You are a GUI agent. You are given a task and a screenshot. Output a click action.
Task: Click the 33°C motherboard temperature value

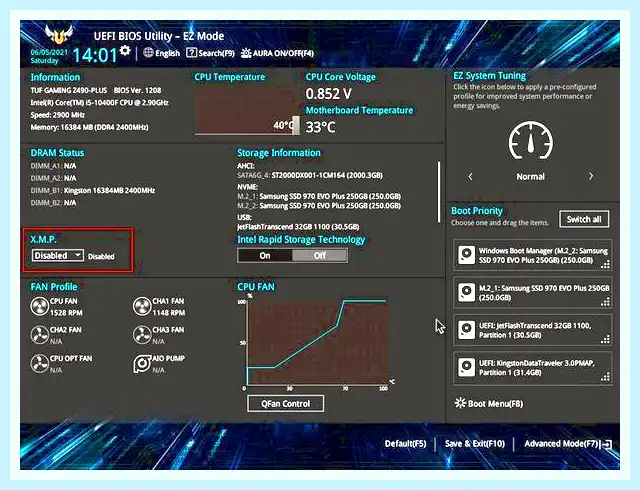coord(320,127)
